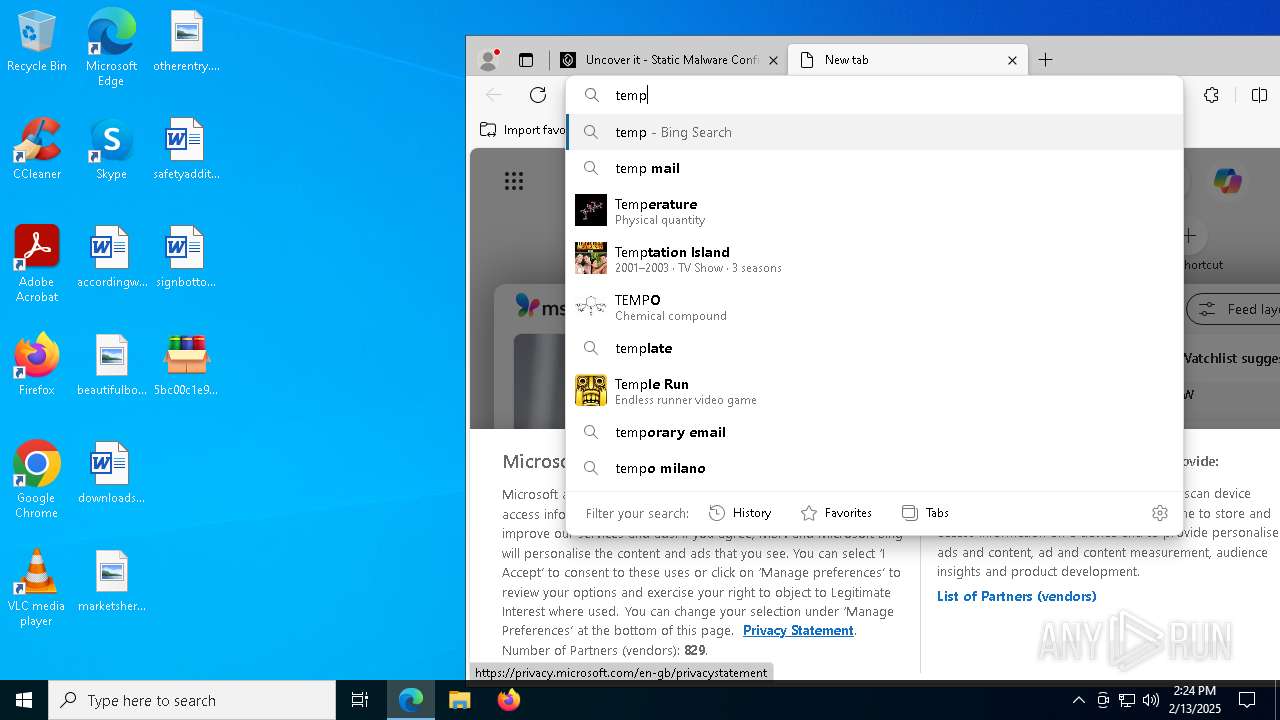Screen dimensions: 1280x720
Task: Select the otherentry image file on the desktop
Action: point(186,42)
